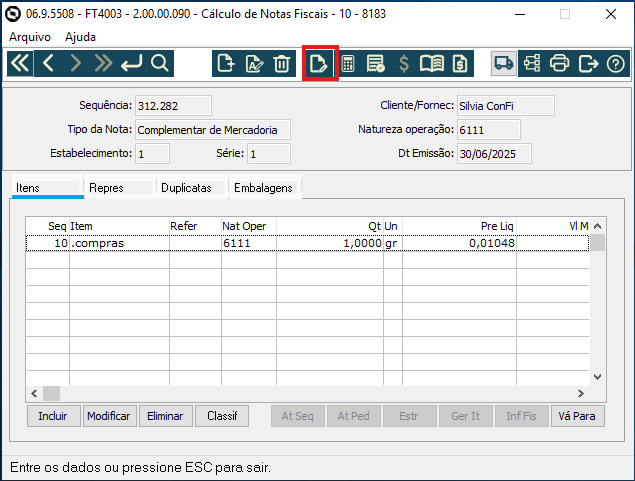635x481 pixels.
Task: Click the 0,01048 Pre Liq cell
Action: click(x=460, y=243)
